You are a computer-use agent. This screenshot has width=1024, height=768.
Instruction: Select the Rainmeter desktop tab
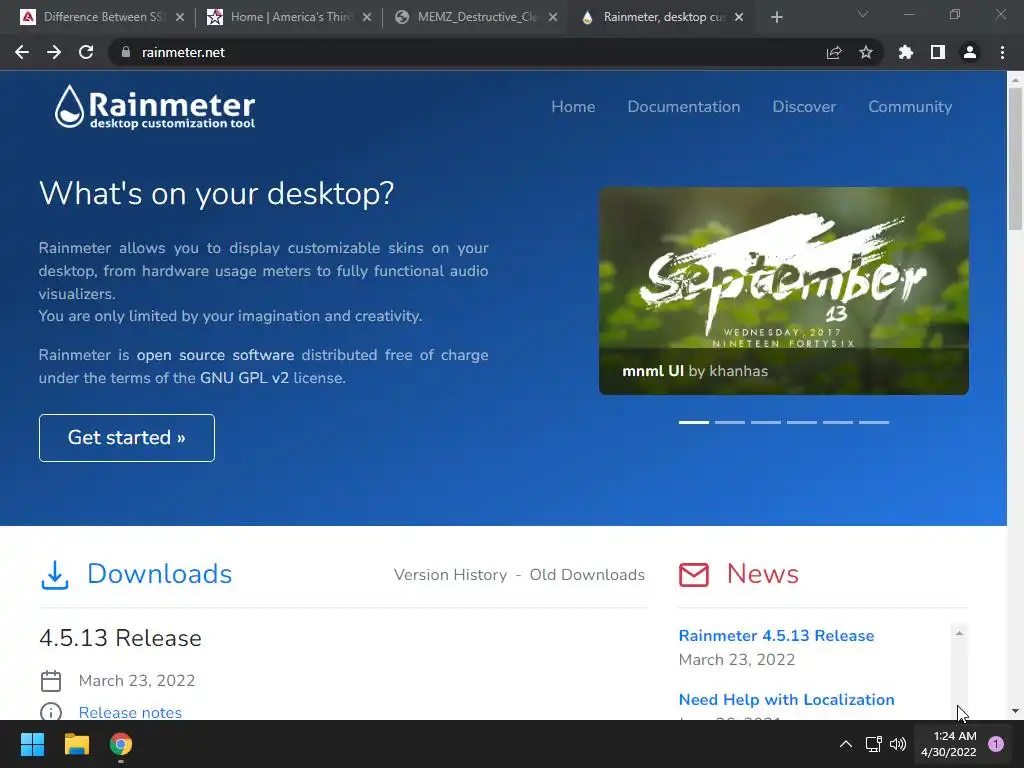point(660,17)
